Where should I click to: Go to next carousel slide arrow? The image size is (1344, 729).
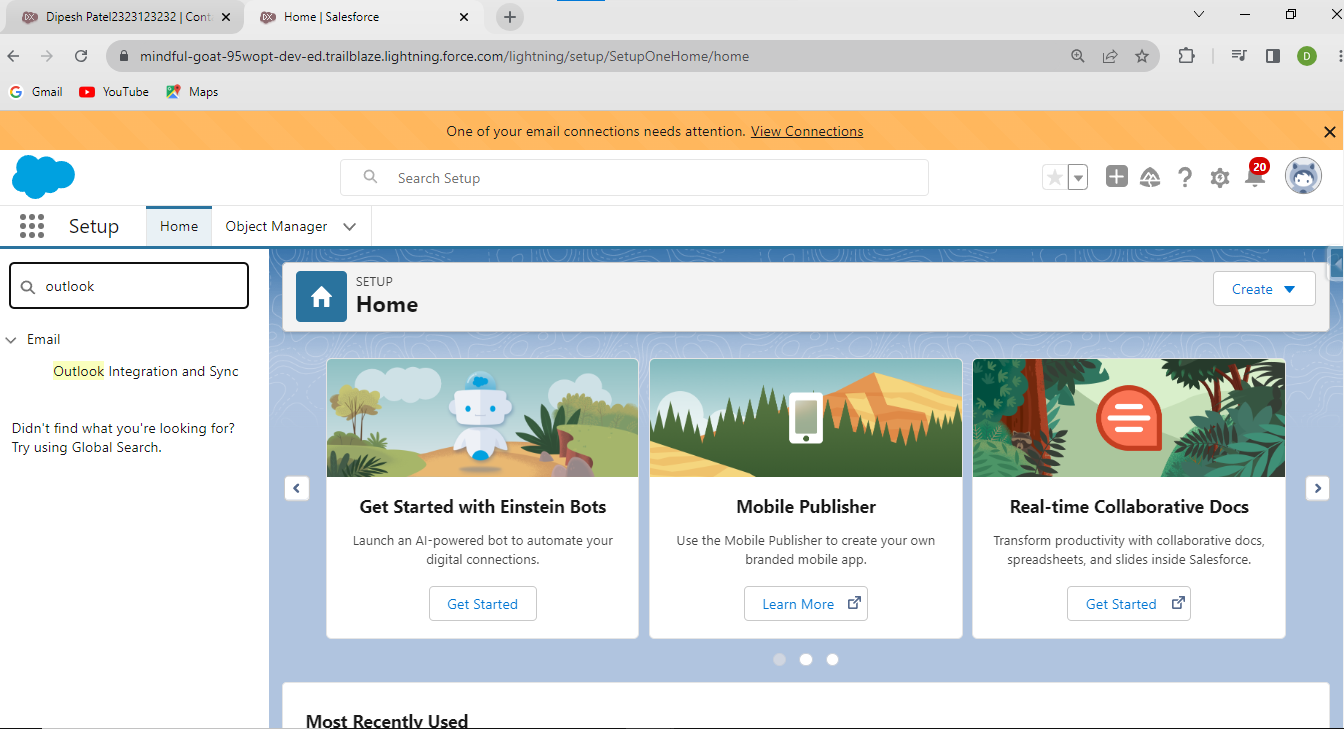[x=1317, y=488]
